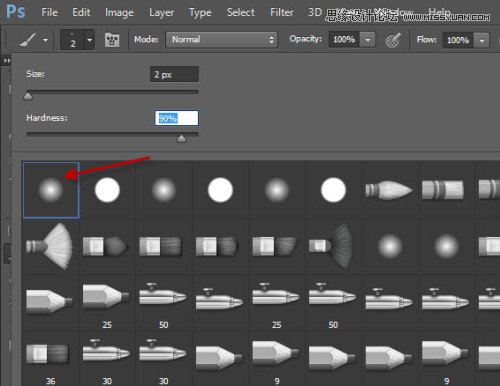Click the Brush tool icon in options bar
Image resolution: width=500 pixels, height=386 pixels.
[28, 40]
